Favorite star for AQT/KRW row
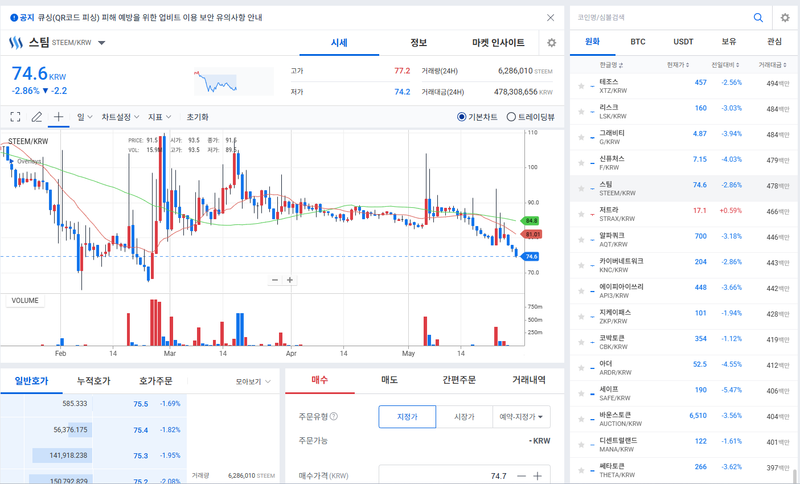This screenshot has height=484, width=800. pos(581,240)
